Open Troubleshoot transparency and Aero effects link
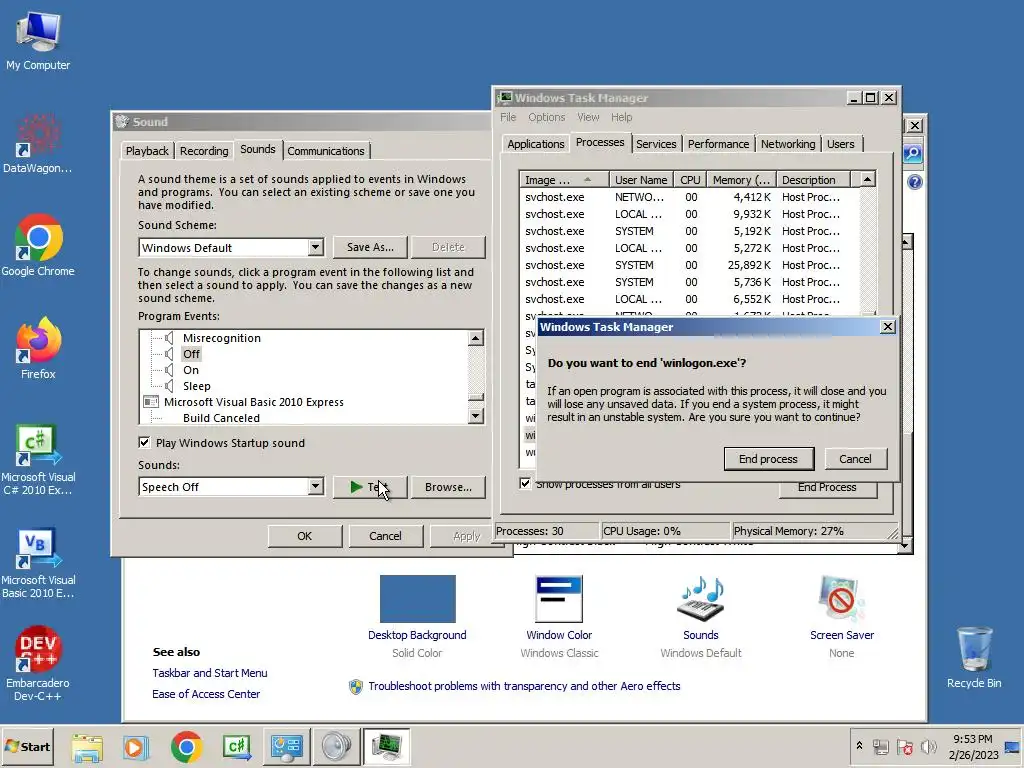 pos(524,686)
